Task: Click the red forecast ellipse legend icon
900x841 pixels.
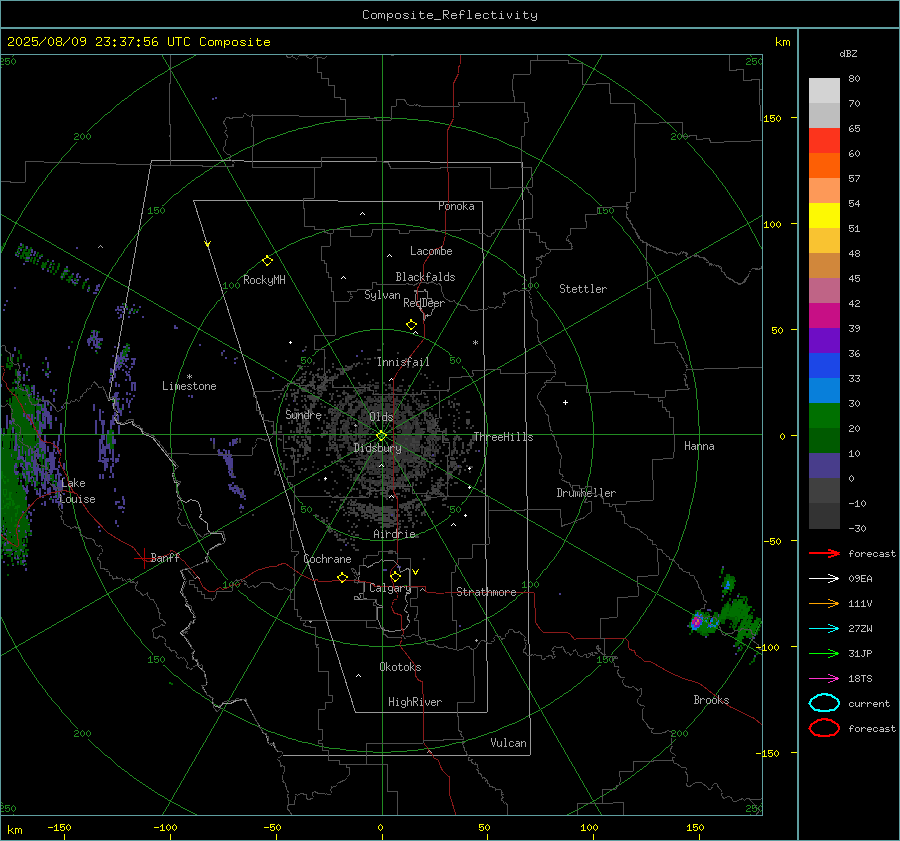Action: [824, 728]
